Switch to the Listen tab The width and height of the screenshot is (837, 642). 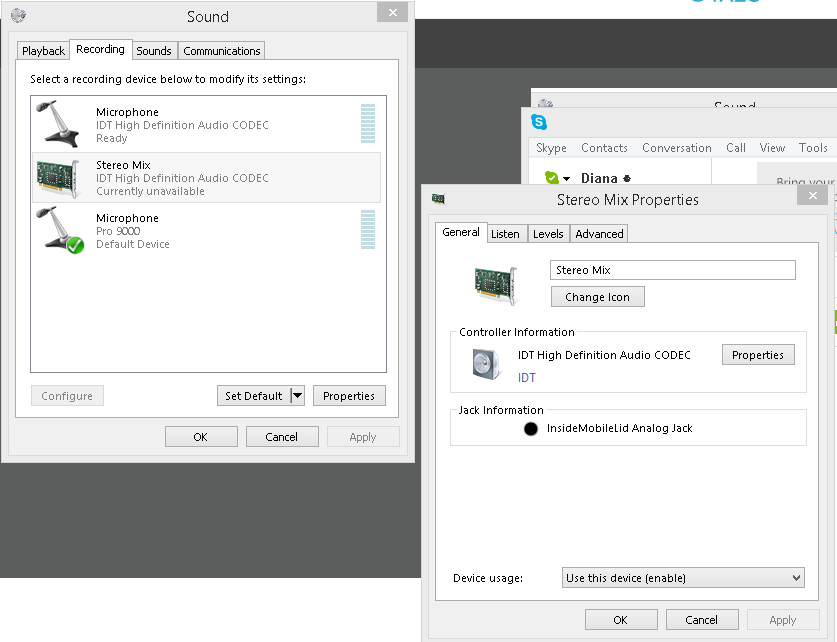coord(506,233)
